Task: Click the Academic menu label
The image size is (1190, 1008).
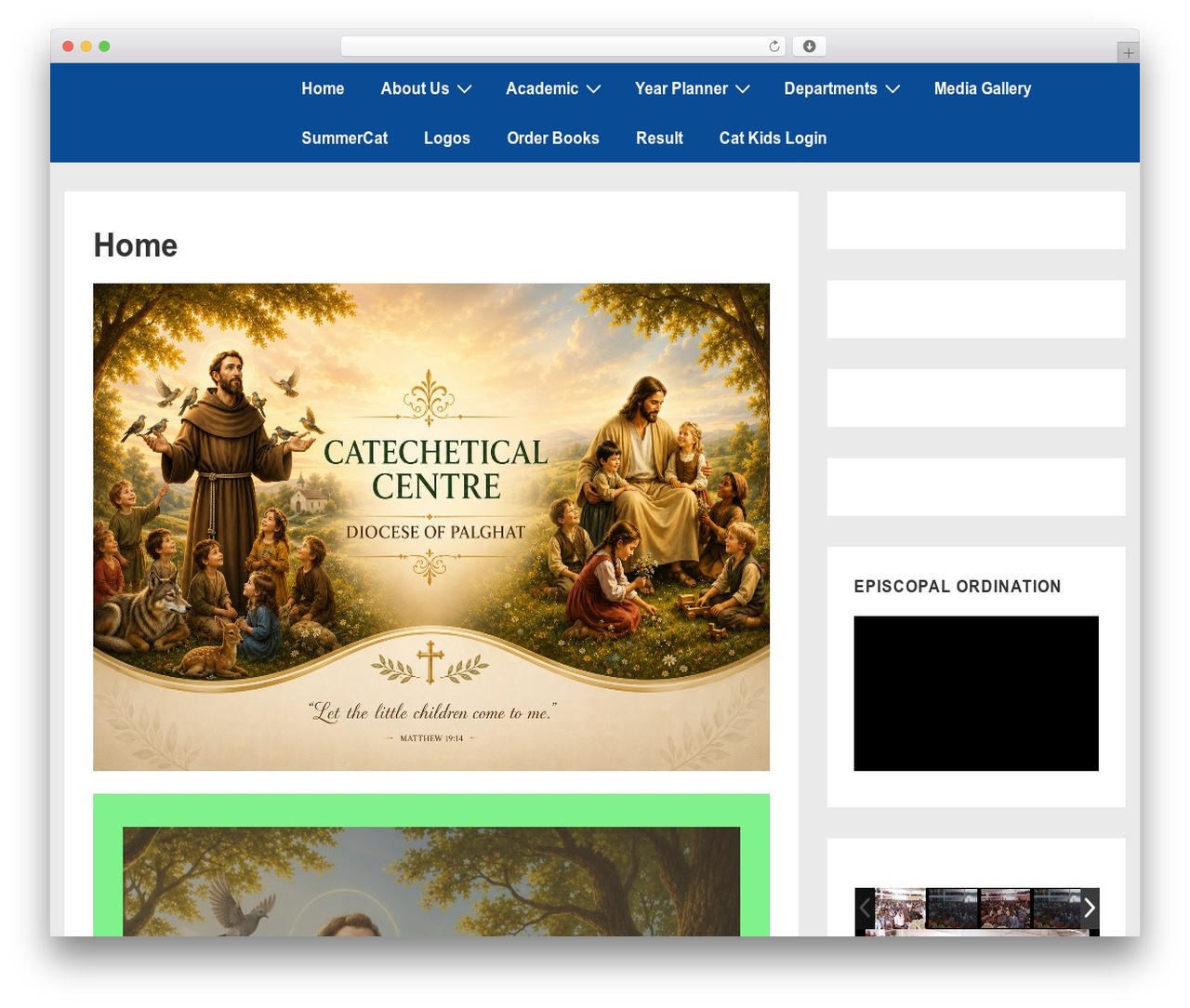Action: (x=542, y=88)
